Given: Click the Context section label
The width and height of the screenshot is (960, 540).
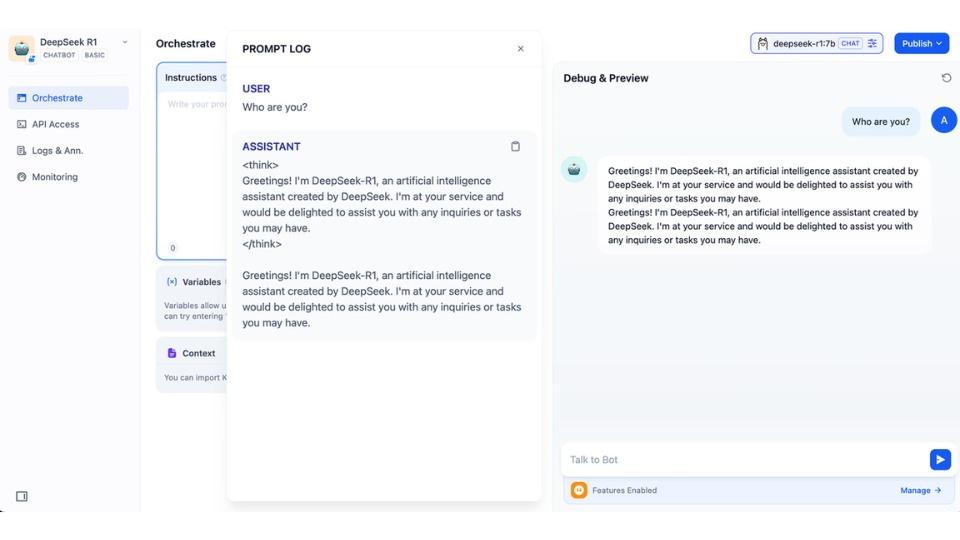Looking at the screenshot, I should (198, 353).
